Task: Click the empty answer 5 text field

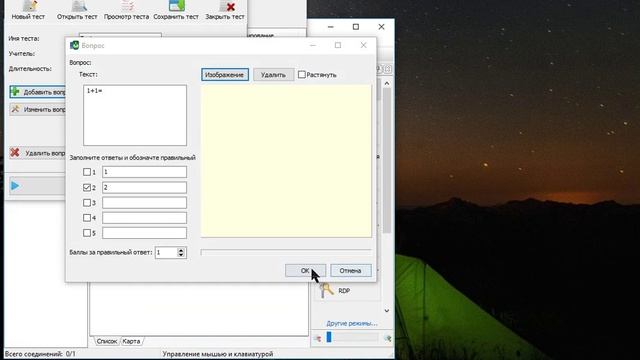Action: [144, 233]
